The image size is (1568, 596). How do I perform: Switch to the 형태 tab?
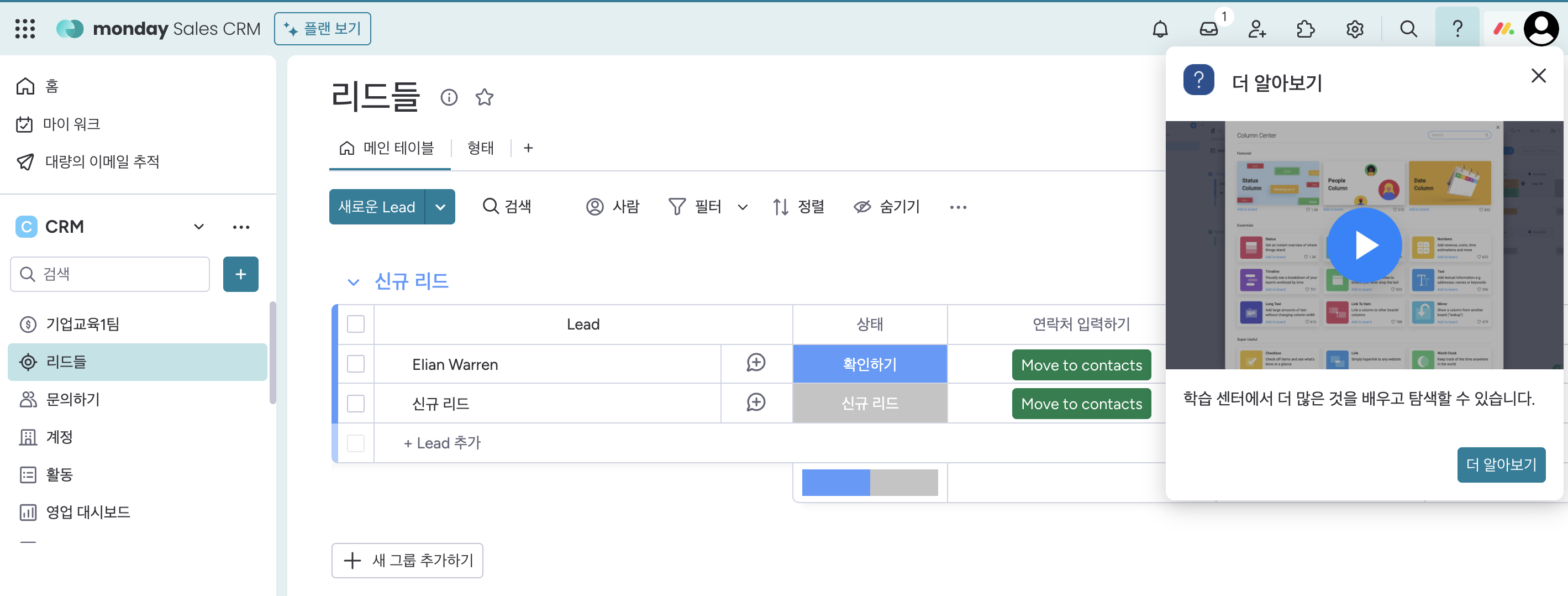(x=480, y=148)
